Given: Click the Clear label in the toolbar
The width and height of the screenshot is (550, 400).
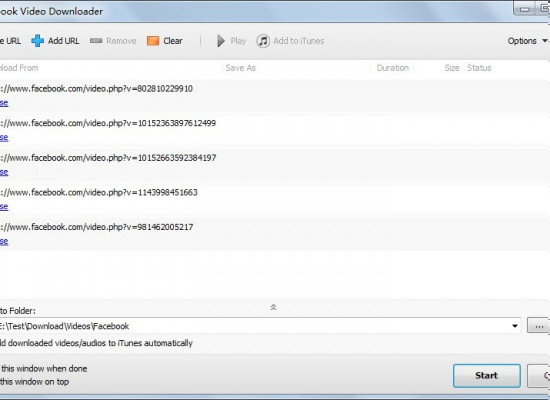Looking at the screenshot, I should 173,41.
